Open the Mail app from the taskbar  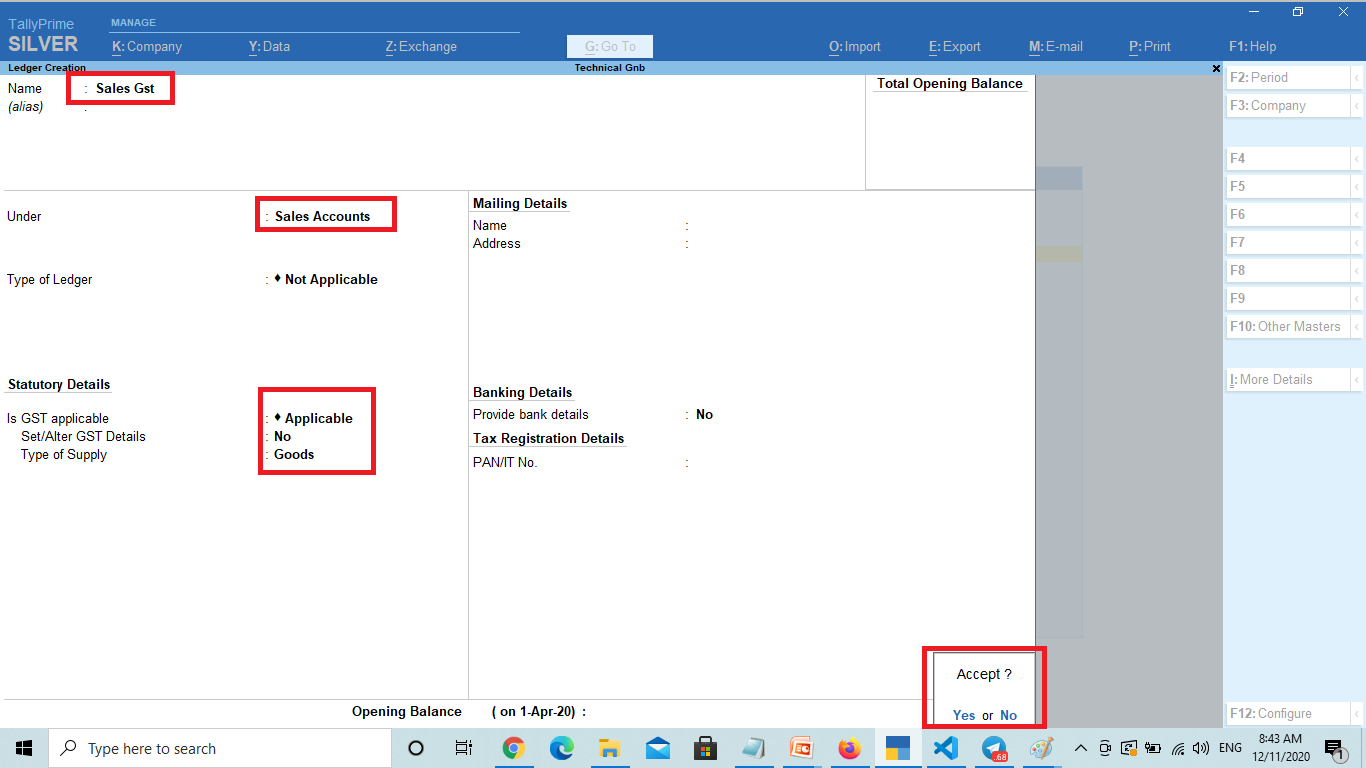click(658, 748)
